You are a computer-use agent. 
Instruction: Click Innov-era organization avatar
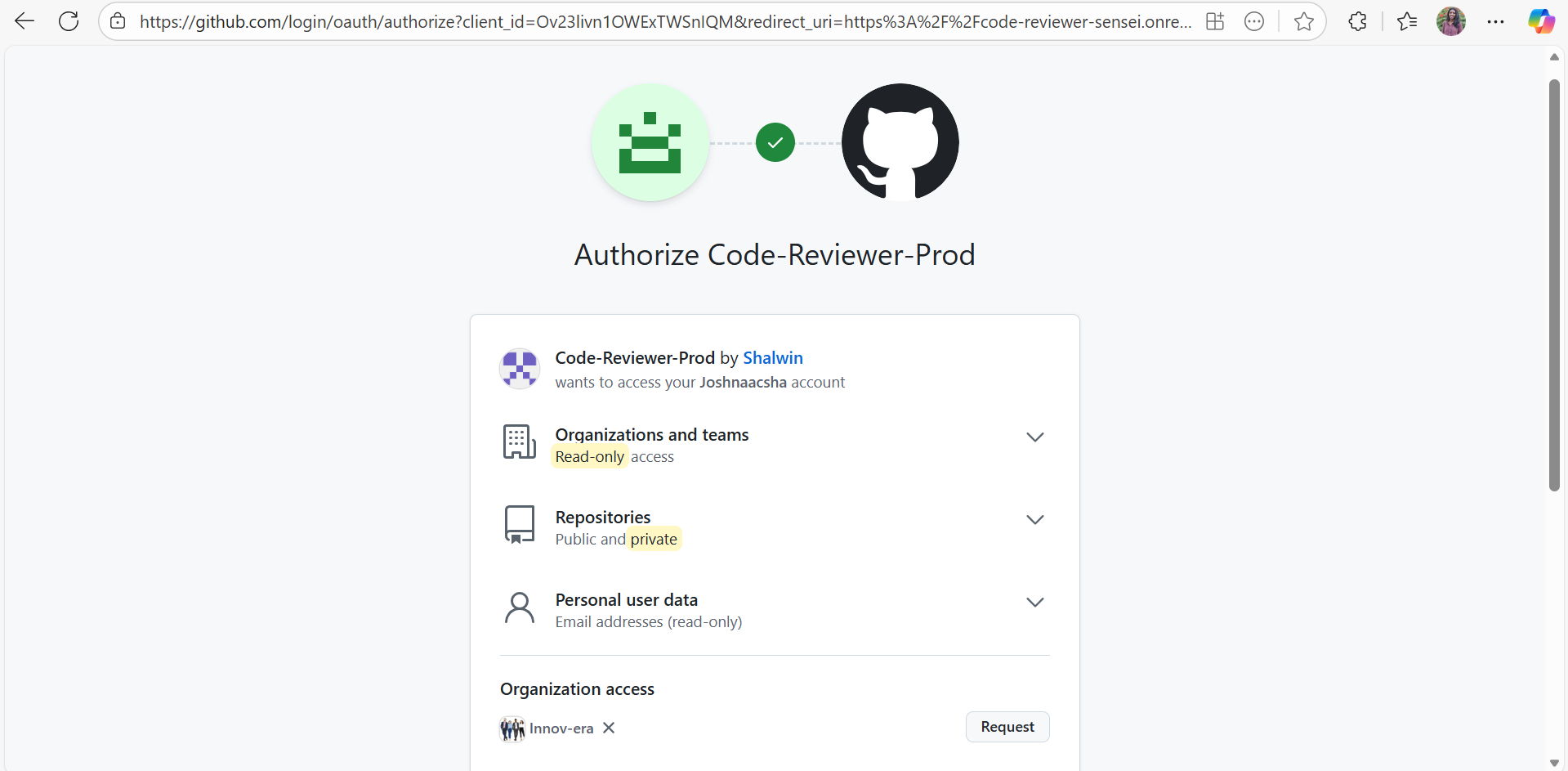pyautogui.click(x=512, y=728)
